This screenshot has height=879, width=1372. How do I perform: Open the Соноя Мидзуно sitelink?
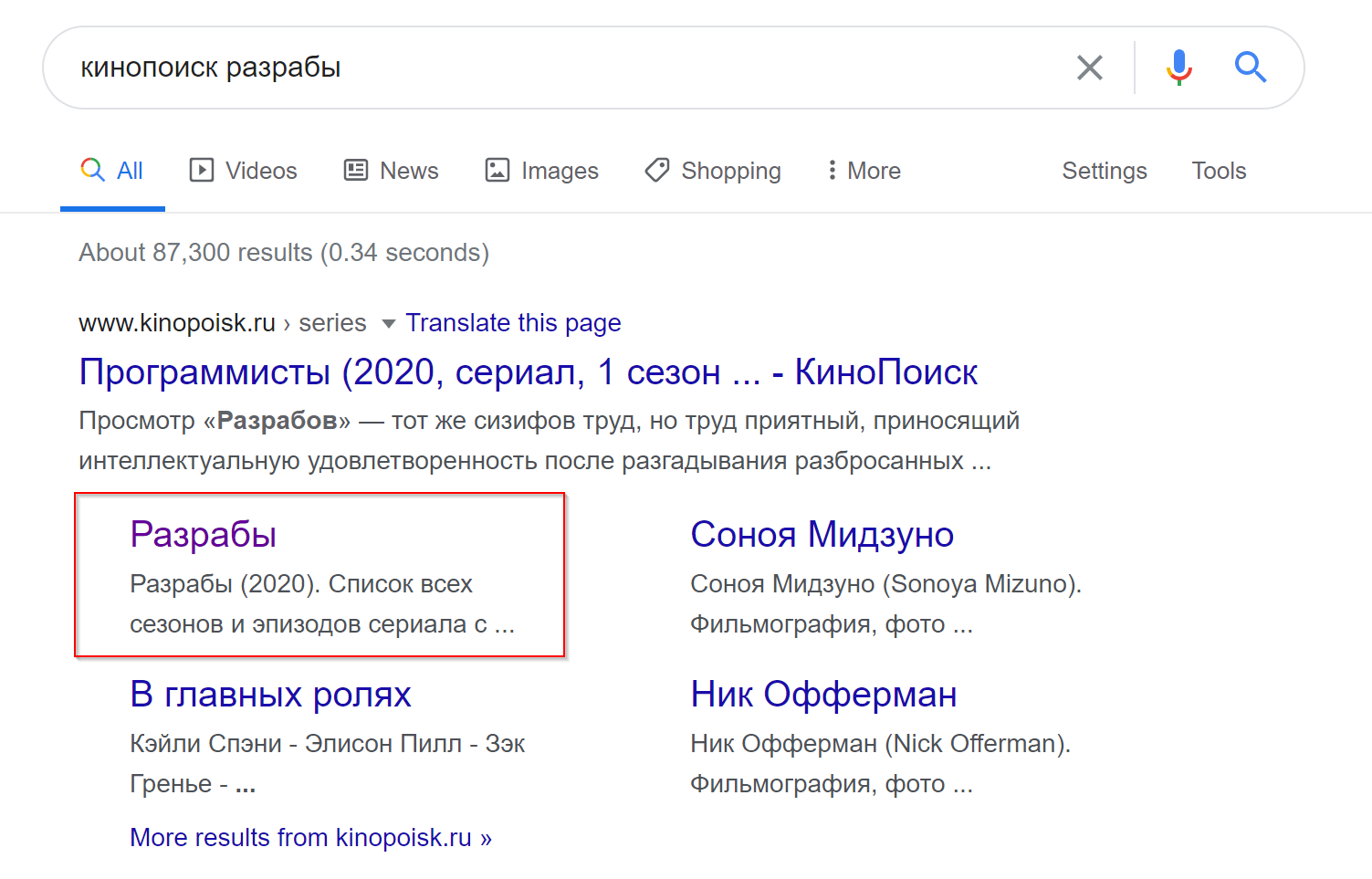[822, 535]
